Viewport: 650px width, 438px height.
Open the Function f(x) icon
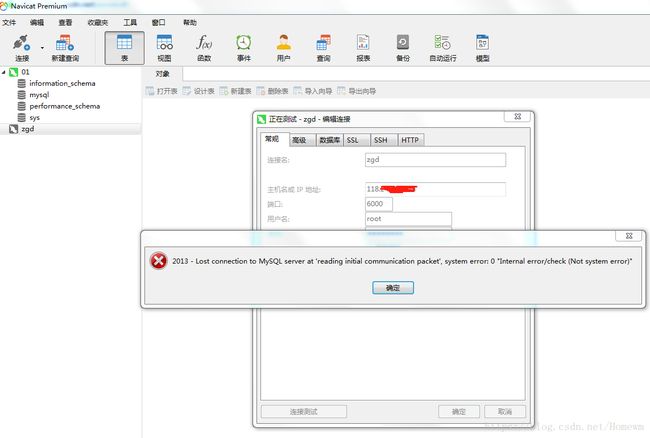[204, 48]
